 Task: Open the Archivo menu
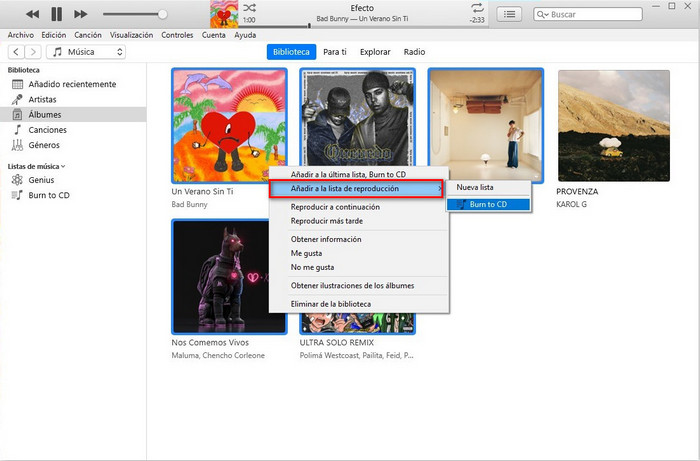(x=21, y=35)
